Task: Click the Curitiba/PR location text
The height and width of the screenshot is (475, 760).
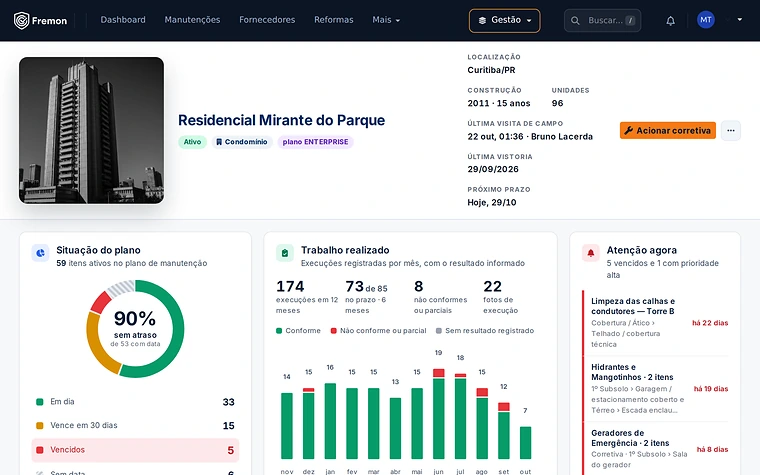Action: (491, 70)
